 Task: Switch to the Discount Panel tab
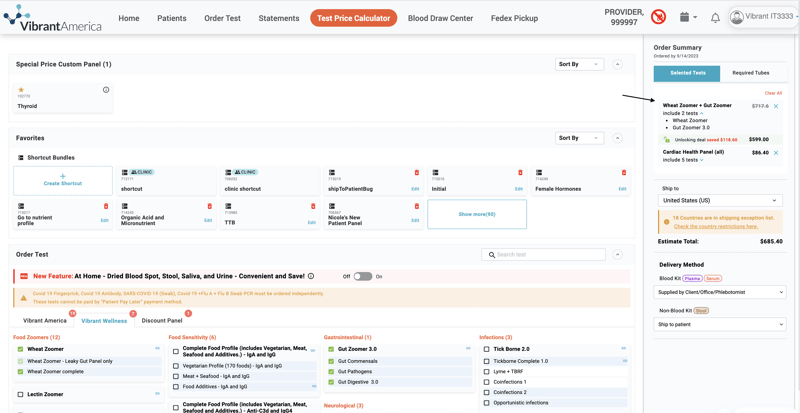tap(161, 321)
